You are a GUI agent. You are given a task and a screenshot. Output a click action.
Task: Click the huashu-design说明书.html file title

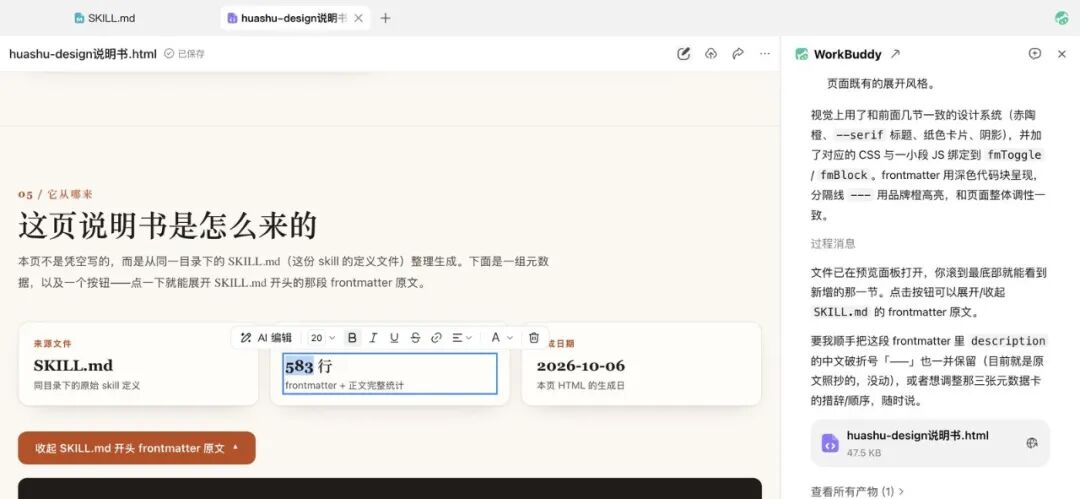tap(83, 54)
